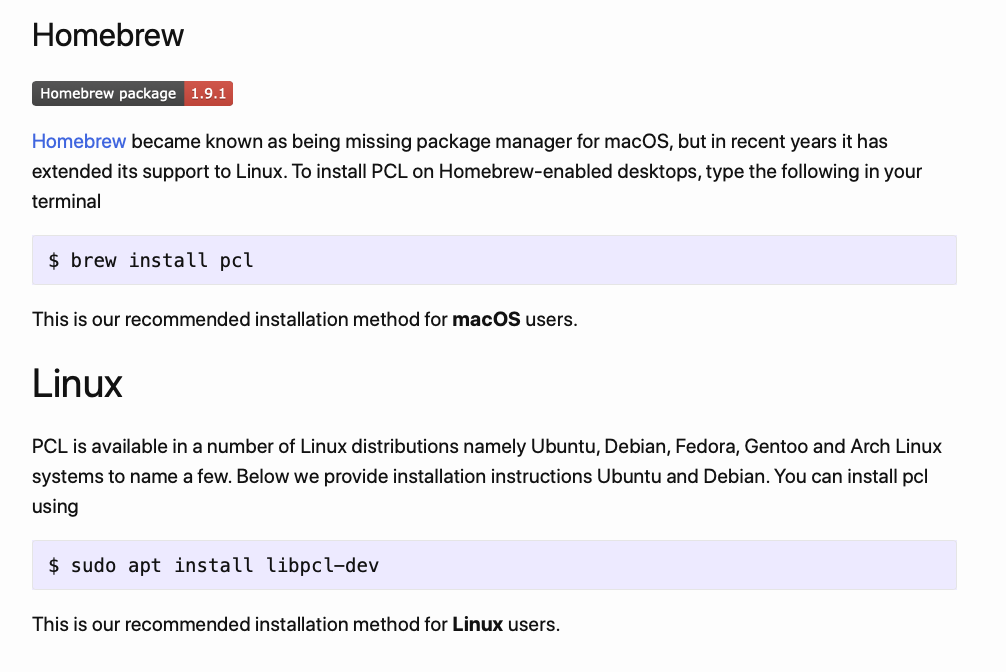Click the Homebrew package badge label
Screen dimensions: 1006x672
coord(108,94)
